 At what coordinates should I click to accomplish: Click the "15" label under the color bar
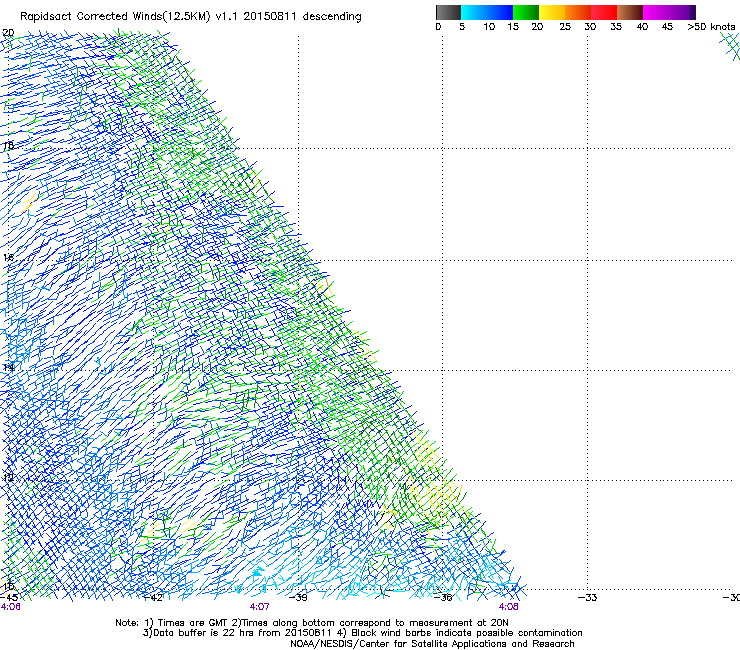click(513, 27)
